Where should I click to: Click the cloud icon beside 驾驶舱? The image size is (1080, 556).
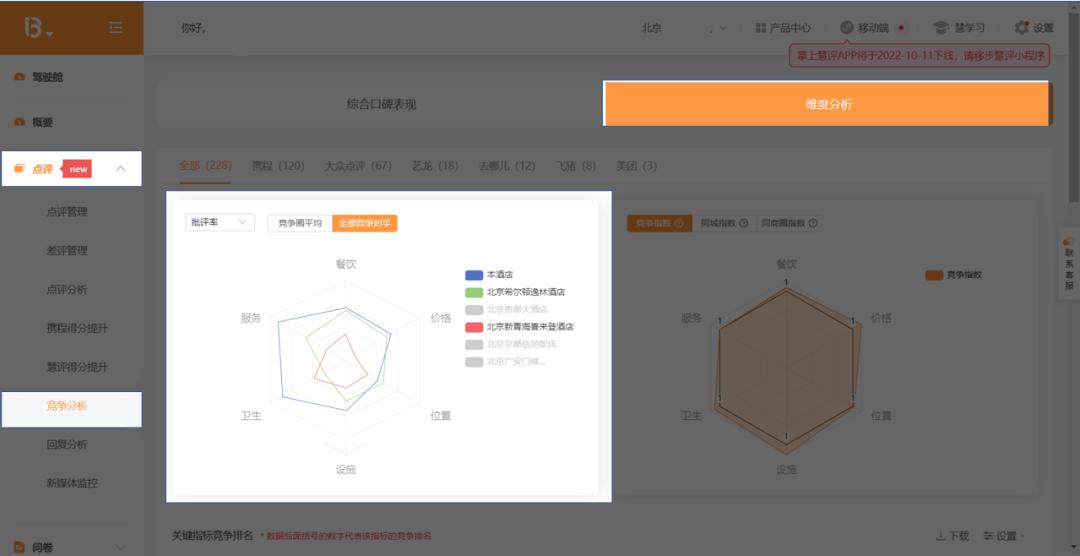(x=19, y=78)
